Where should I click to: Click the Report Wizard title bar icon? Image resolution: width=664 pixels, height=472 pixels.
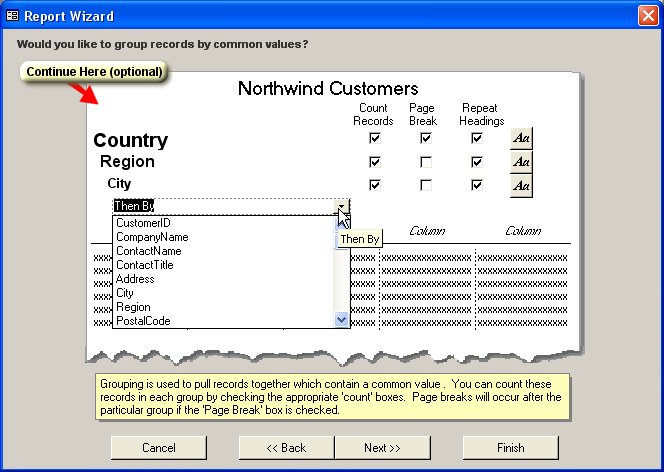point(12,16)
